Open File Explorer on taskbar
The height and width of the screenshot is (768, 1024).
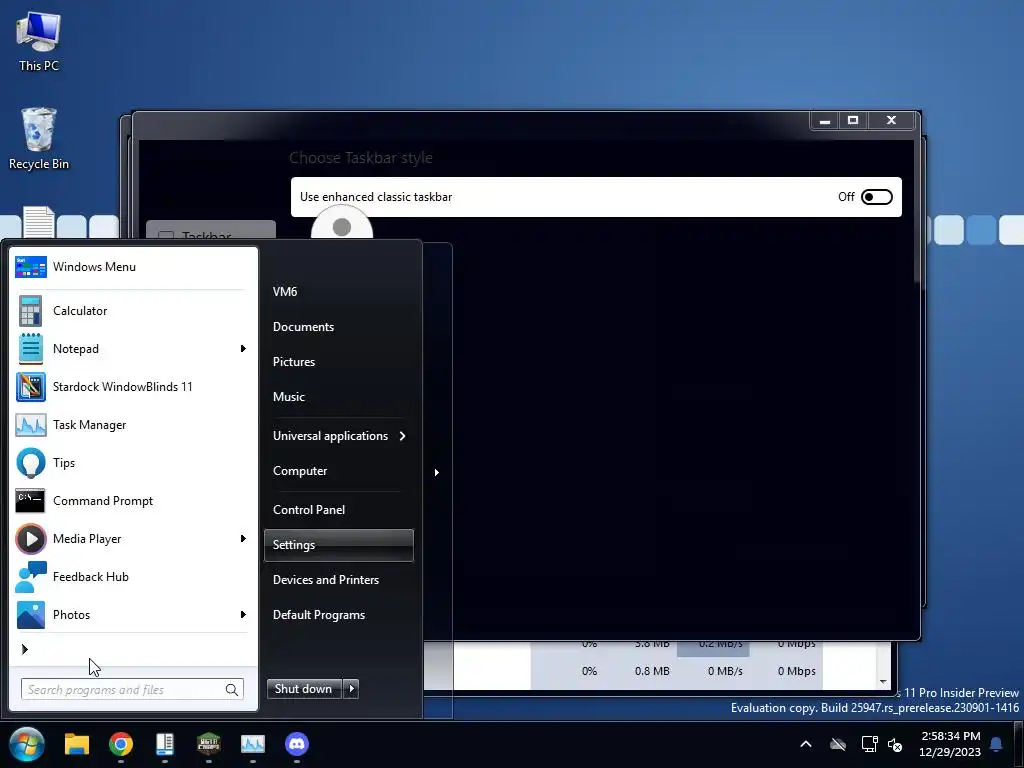click(x=76, y=744)
